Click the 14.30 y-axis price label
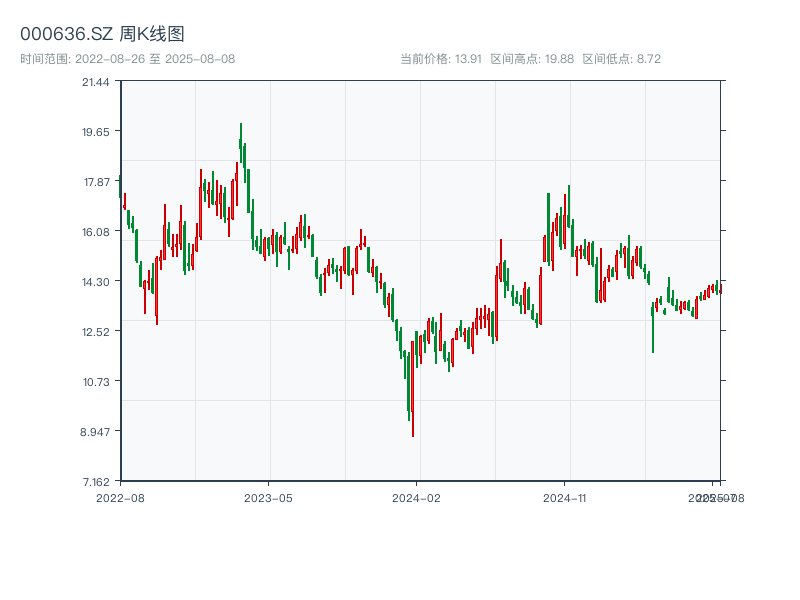The image size is (800, 600). (96, 282)
